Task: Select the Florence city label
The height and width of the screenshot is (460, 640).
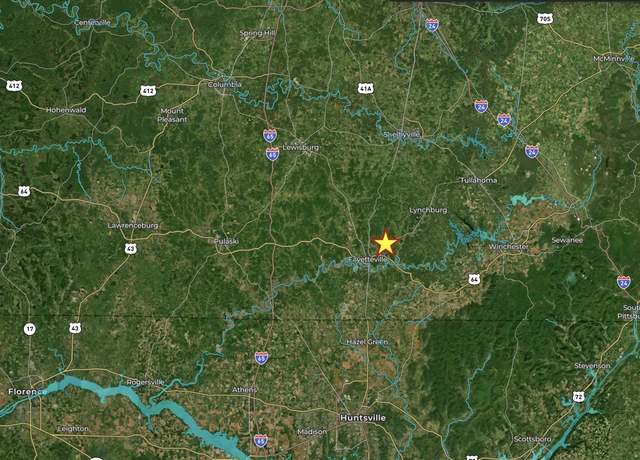Action: click(28, 392)
